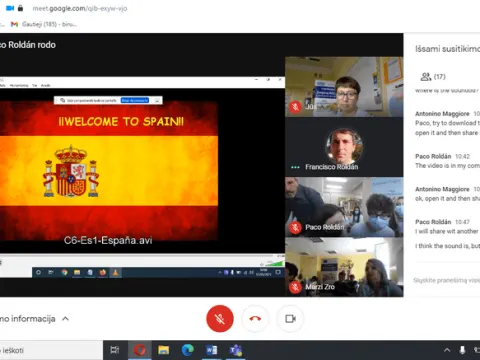
Task: Expand the meeting information chevron
Action: click(x=66, y=319)
